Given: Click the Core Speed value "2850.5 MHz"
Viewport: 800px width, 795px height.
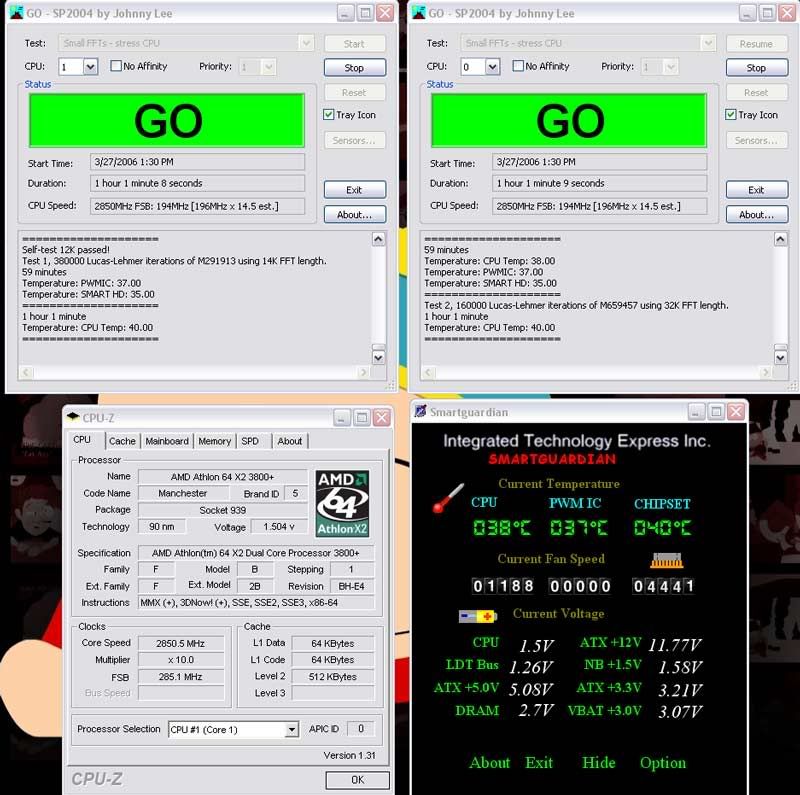Looking at the screenshot, I should [x=181, y=643].
